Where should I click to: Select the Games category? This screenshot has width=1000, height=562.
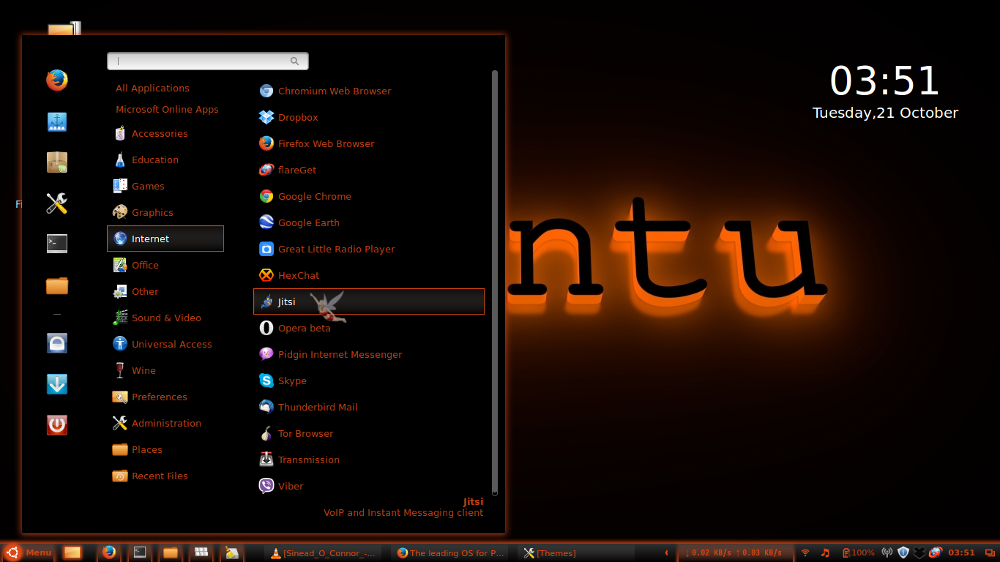pos(165,186)
